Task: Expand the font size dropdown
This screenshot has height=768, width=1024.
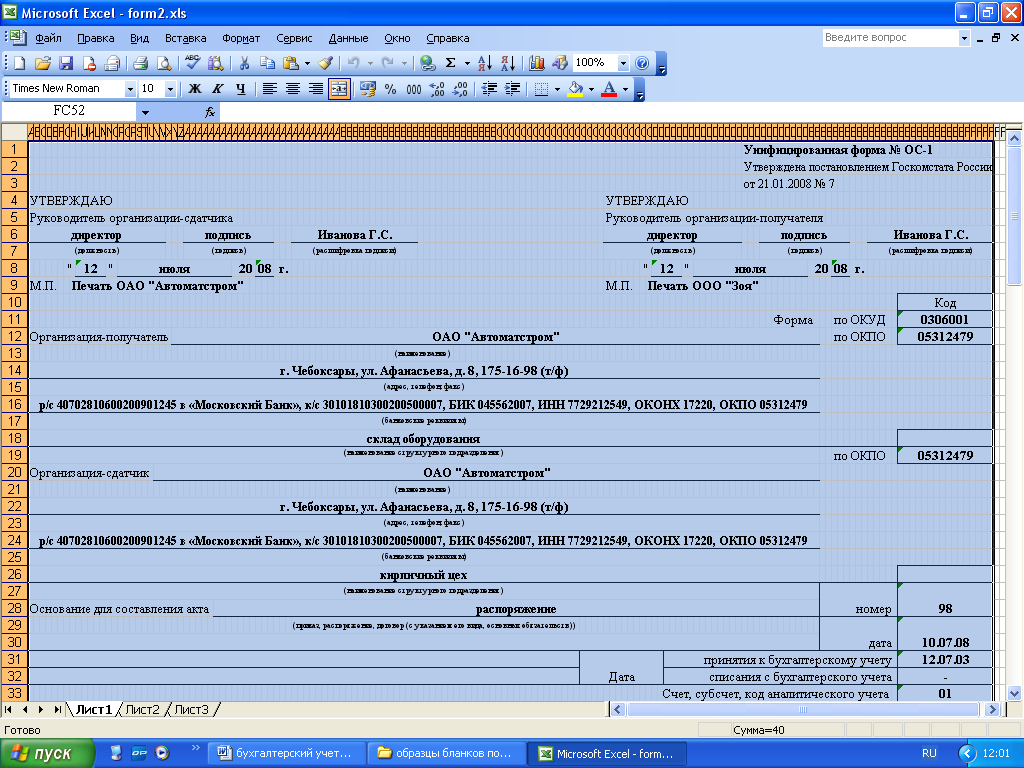Action: [170, 89]
